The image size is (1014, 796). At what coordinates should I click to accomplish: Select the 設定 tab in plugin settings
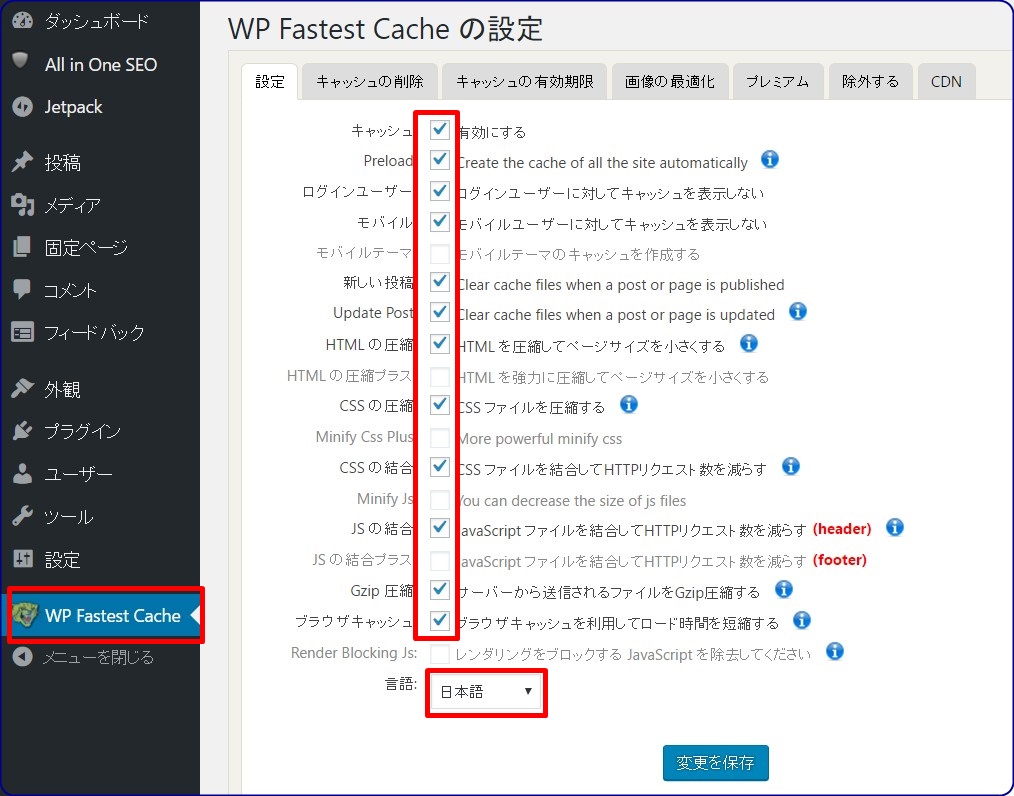pos(270,81)
